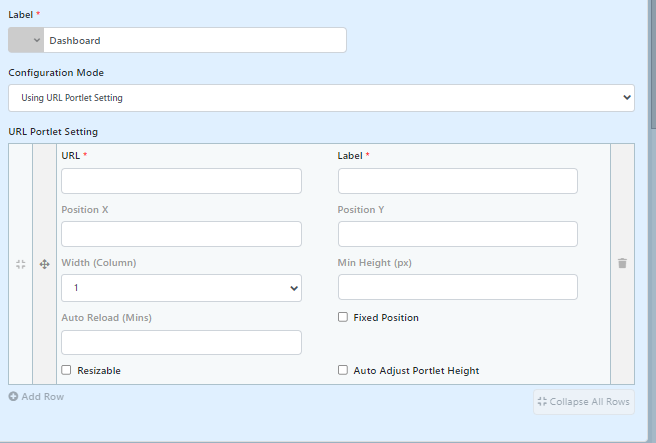Viewport: 656px width, 443px height.
Task: Open the Configuration Mode dropdown
Action: pos(321,98)
